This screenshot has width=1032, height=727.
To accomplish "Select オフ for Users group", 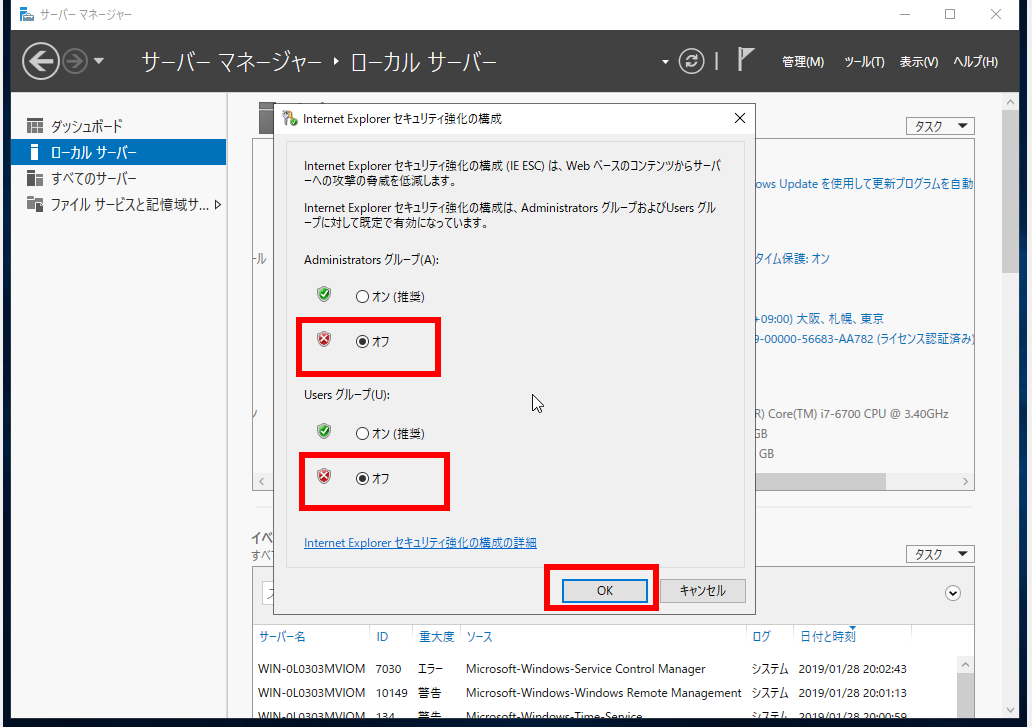I will tap(373, 478).
